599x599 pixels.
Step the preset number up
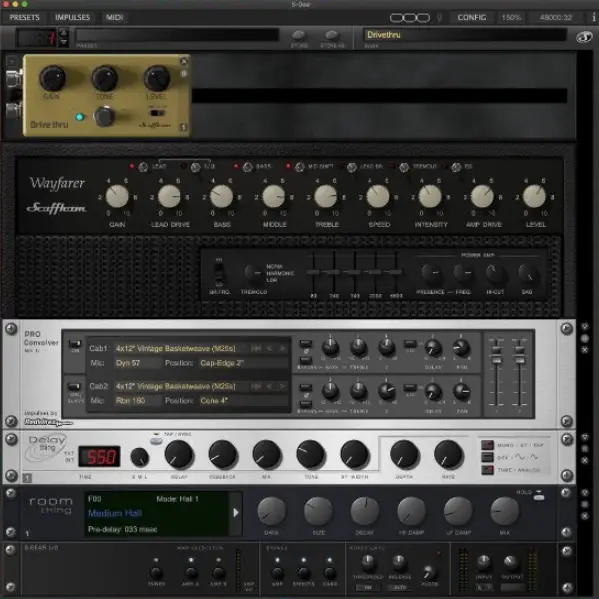(64, 33)
